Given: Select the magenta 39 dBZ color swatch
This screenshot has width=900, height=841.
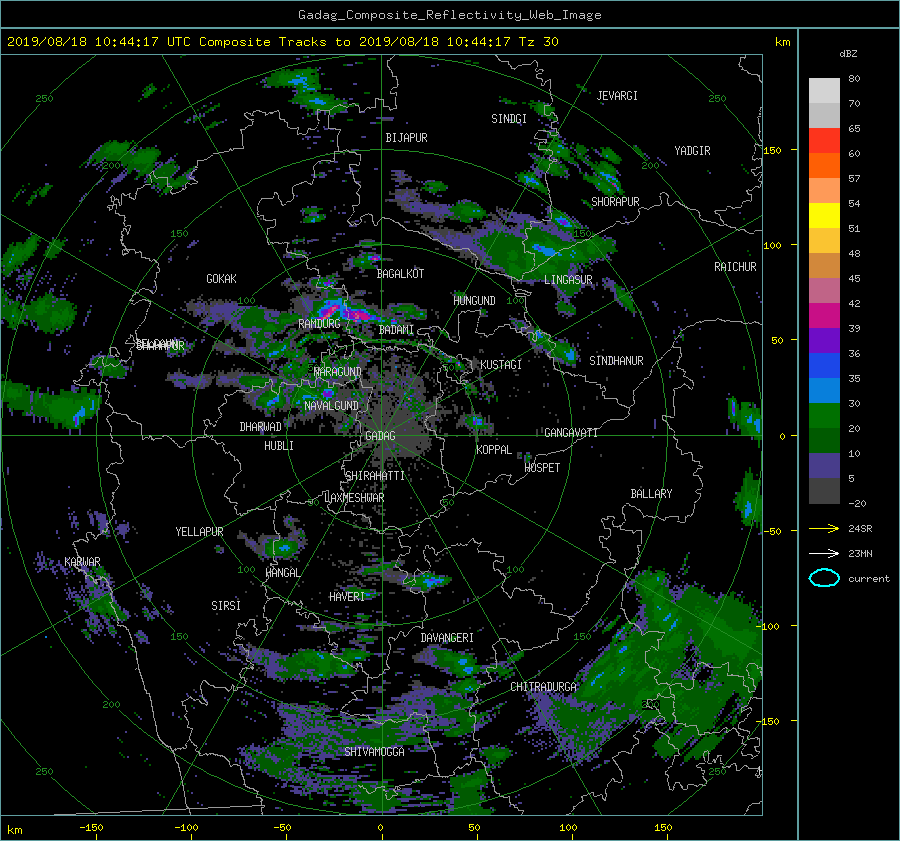Looking at the screenshot, I should (824, 316).
